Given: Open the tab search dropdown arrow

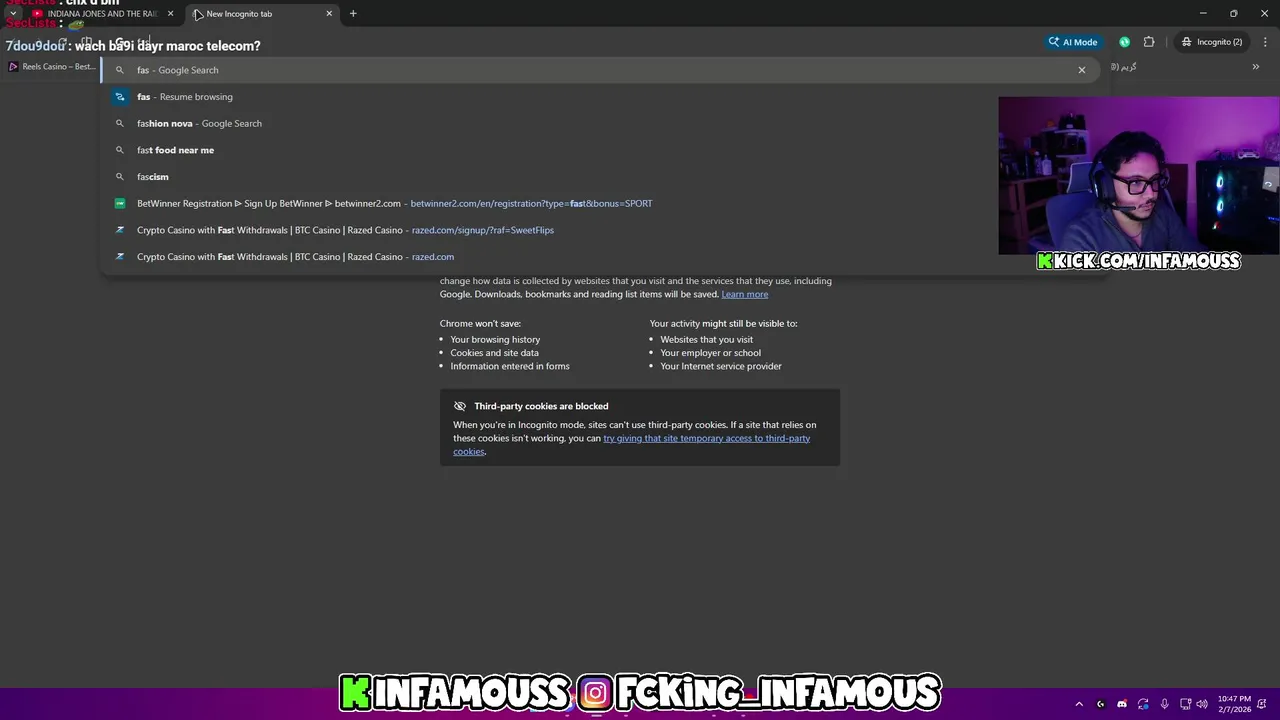Looking at the screenshot, I should point(13,14).
